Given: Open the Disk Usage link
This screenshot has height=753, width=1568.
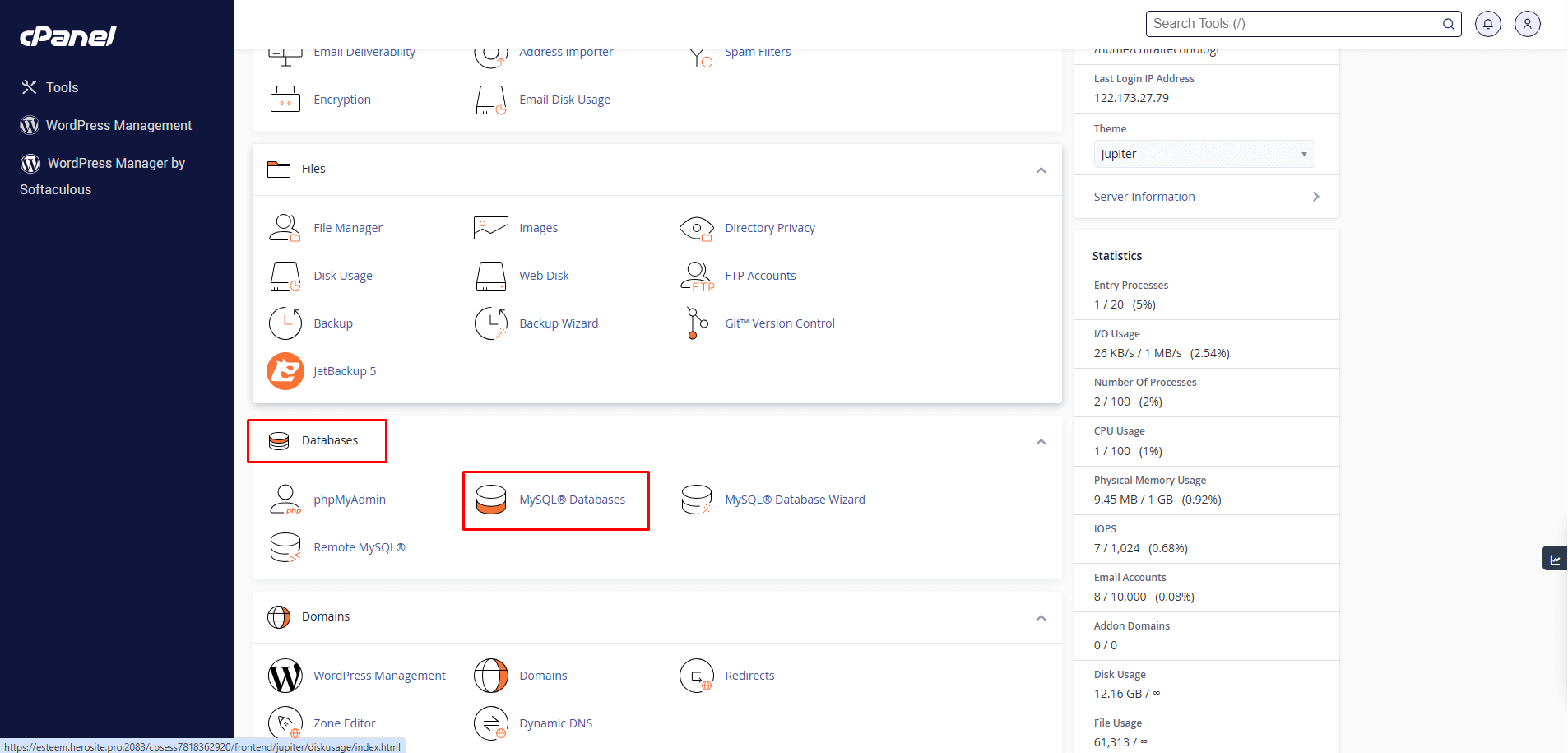Looking at the screenshot, I should [342, 276].
